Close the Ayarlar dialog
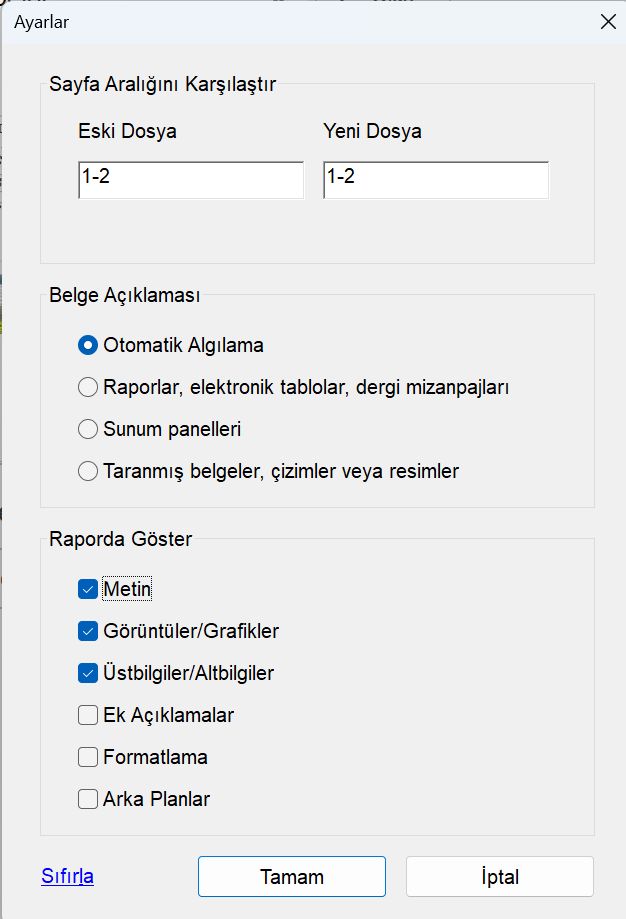This screenshot has height=919, width=626. pyautogui.click(x=608, y=21)
